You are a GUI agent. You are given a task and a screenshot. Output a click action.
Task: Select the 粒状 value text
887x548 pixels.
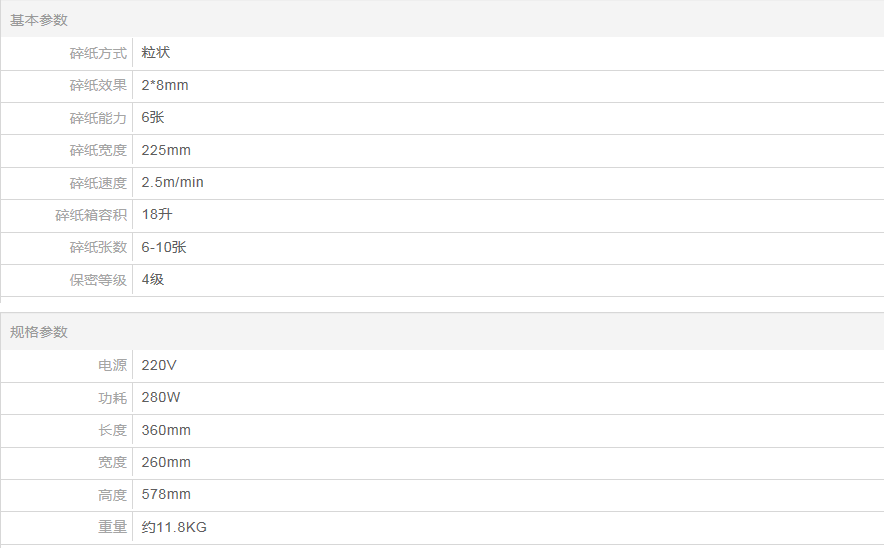(156, 53)
